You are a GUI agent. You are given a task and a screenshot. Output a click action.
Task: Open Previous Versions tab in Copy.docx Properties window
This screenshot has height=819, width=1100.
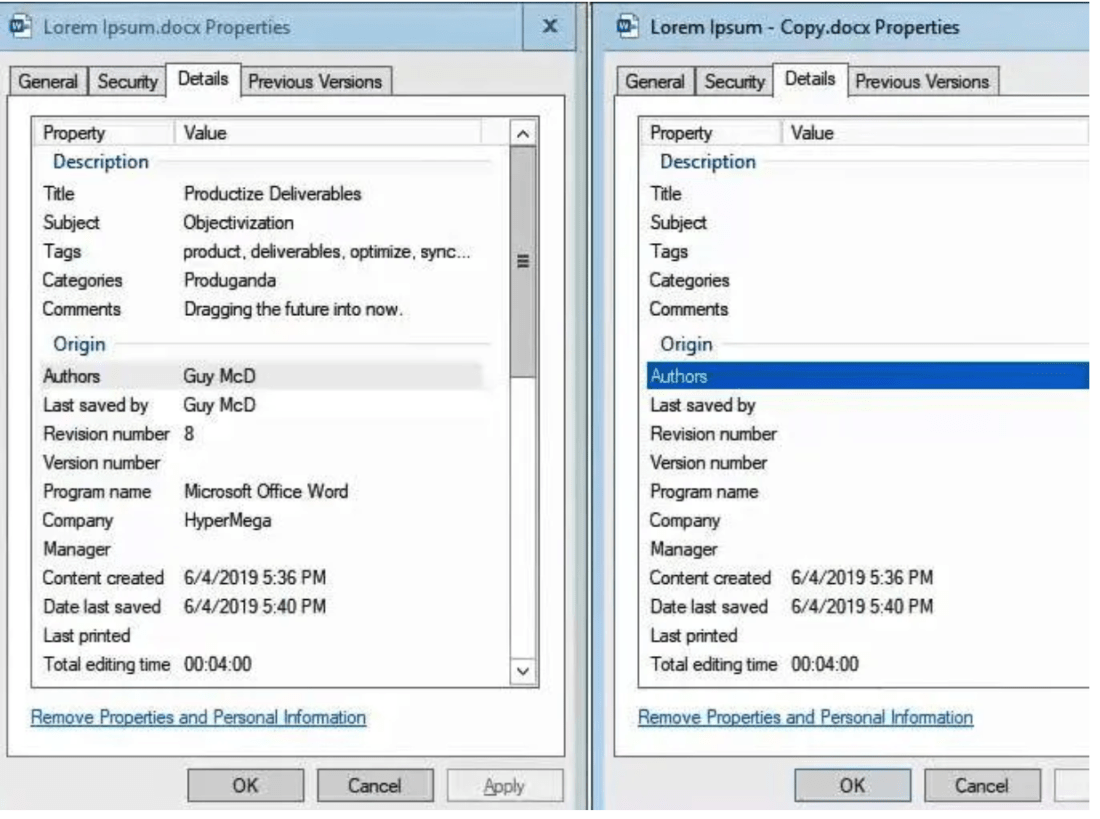point(922,81)
